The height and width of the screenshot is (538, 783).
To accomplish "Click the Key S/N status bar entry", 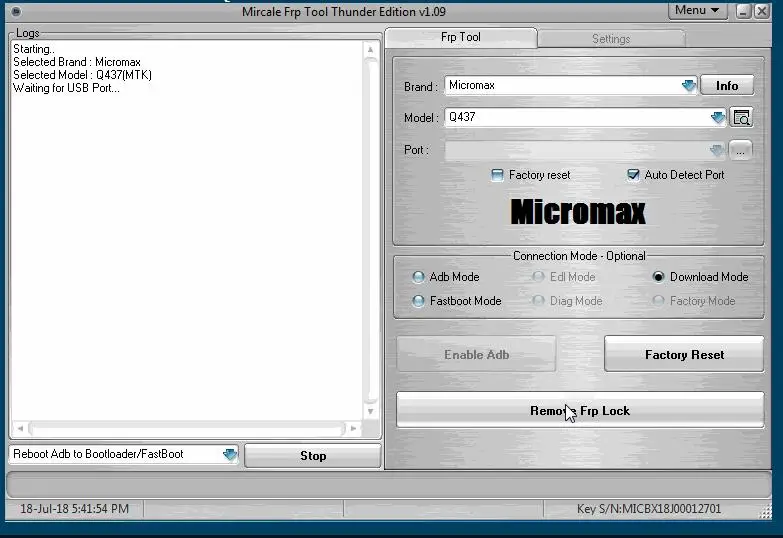I will pos(649,509).
